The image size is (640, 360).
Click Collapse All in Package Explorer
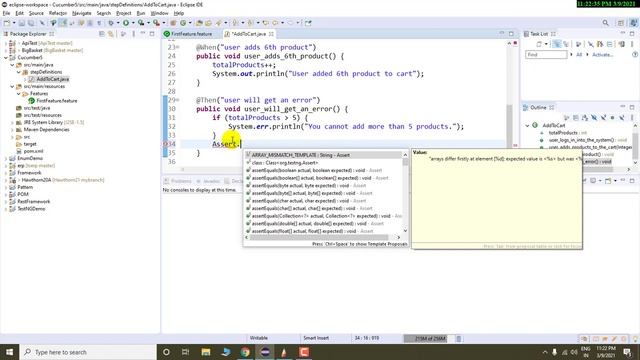102,34
